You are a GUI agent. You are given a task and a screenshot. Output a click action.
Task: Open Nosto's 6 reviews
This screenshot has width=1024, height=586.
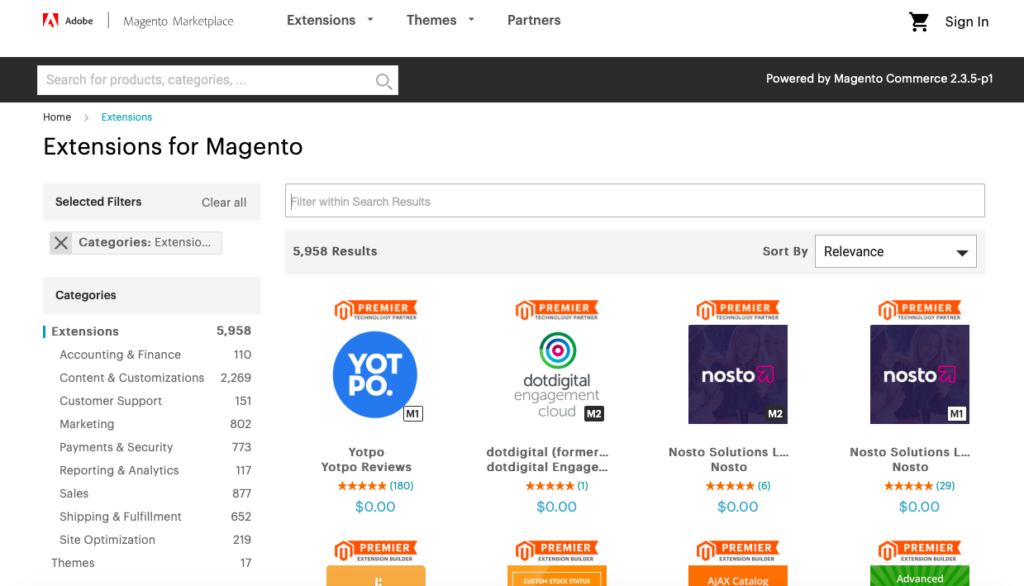[764, 486]
